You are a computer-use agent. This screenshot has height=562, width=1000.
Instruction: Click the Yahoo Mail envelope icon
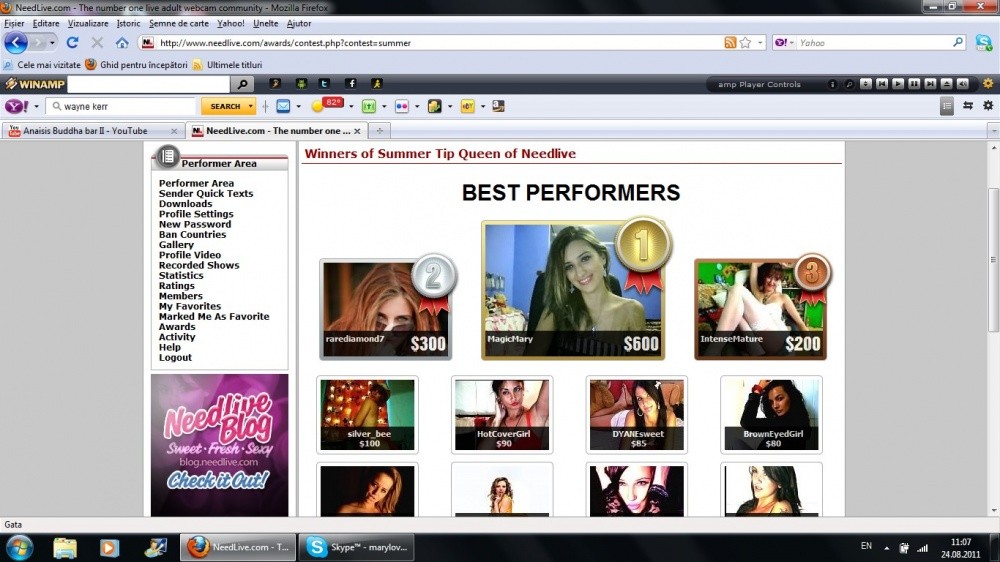(x=283, y=106)
